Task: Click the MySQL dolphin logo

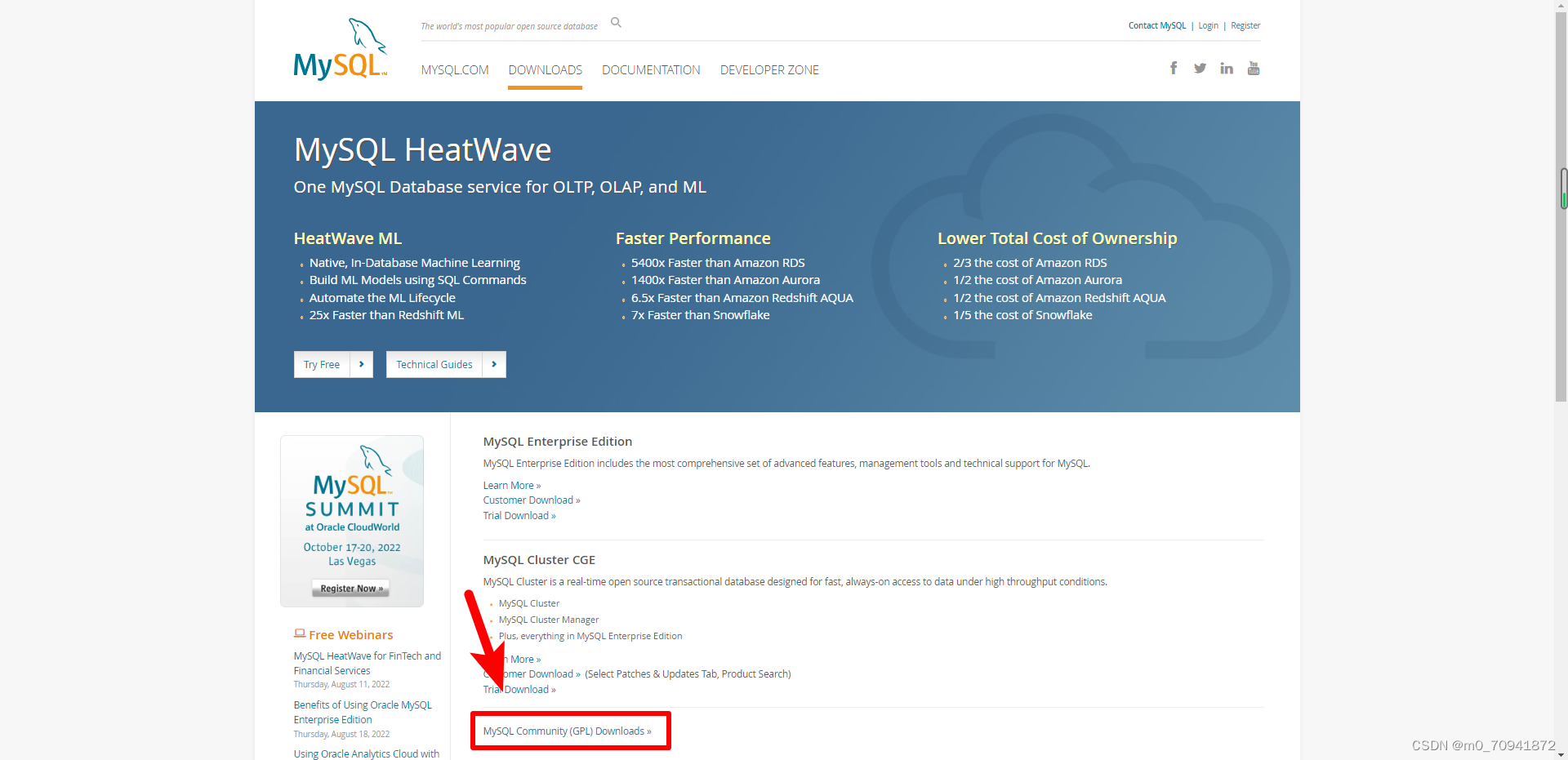Action: tap(341, 49)
